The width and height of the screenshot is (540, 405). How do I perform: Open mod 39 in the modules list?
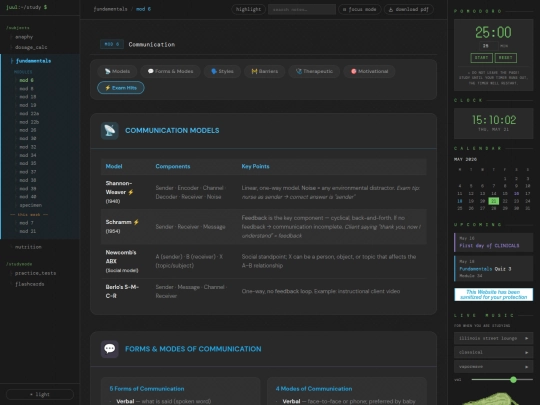tap(28, 189)
